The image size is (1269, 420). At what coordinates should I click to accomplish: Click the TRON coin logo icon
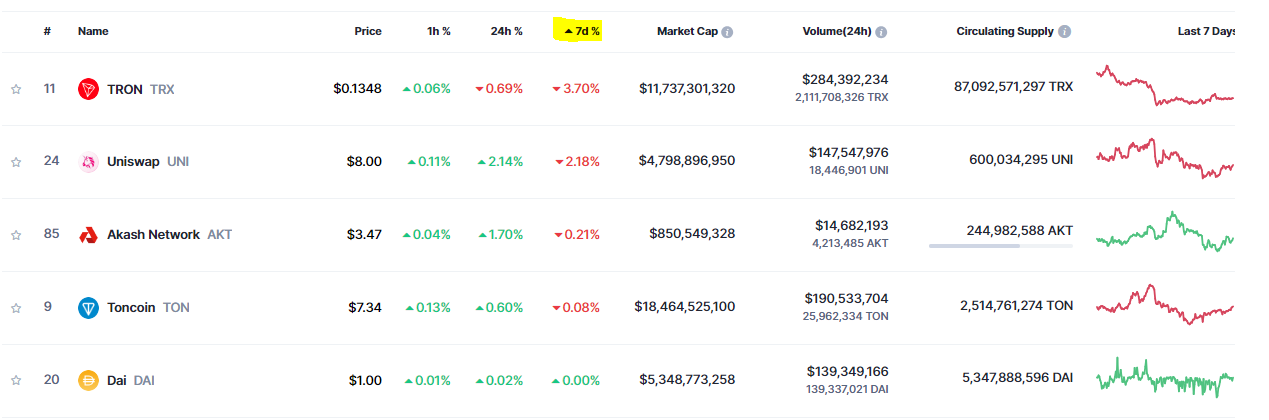[x=88, y=89]
